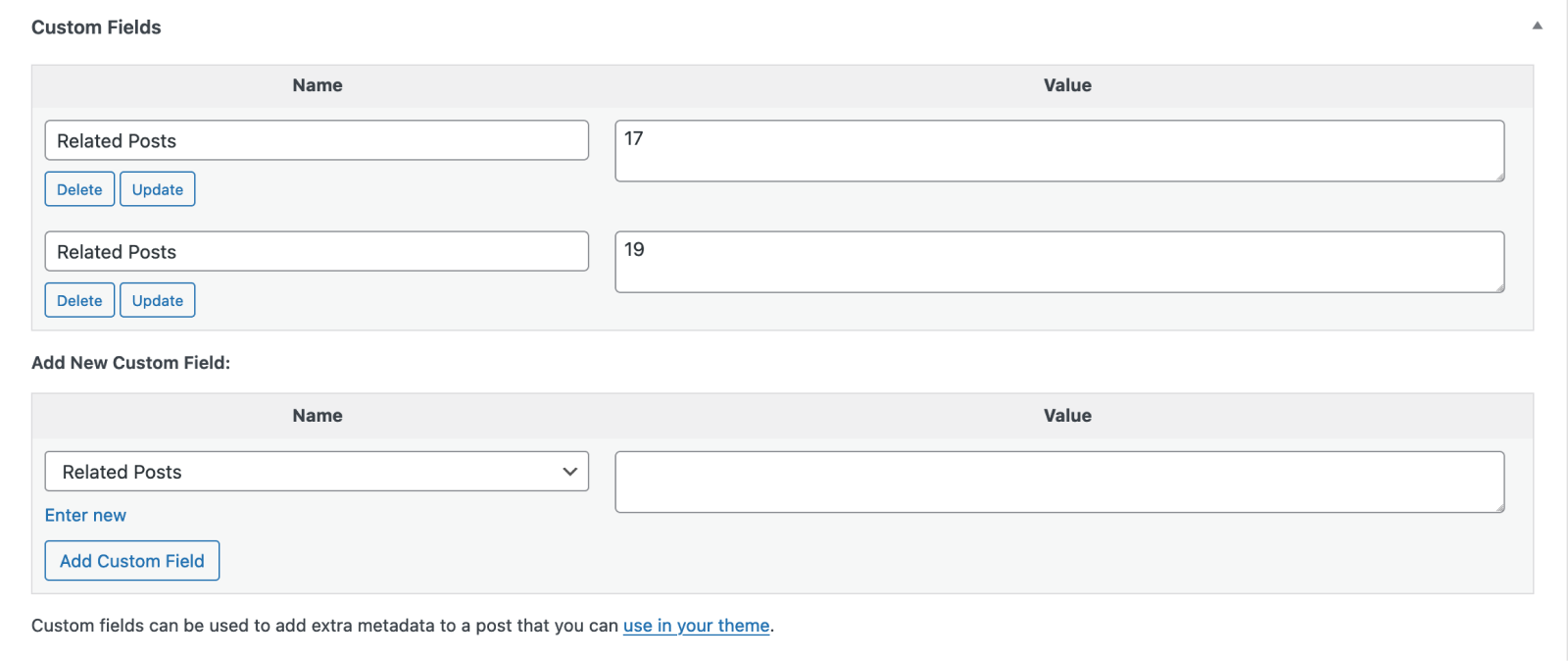Delete the custom field with value 19

click(79, 300)
